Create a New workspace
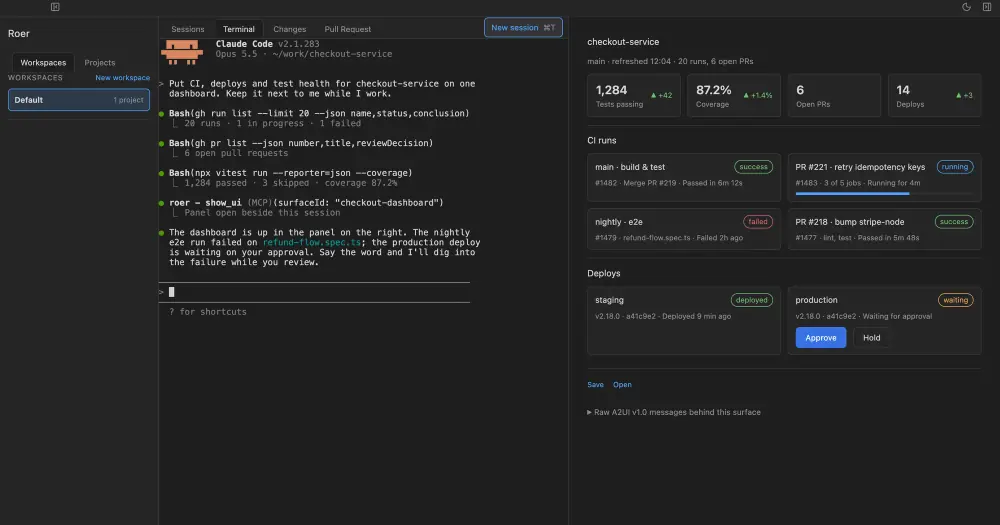Image resolution: width=1000 pixels, height=525 pixels. pos(122,78)
